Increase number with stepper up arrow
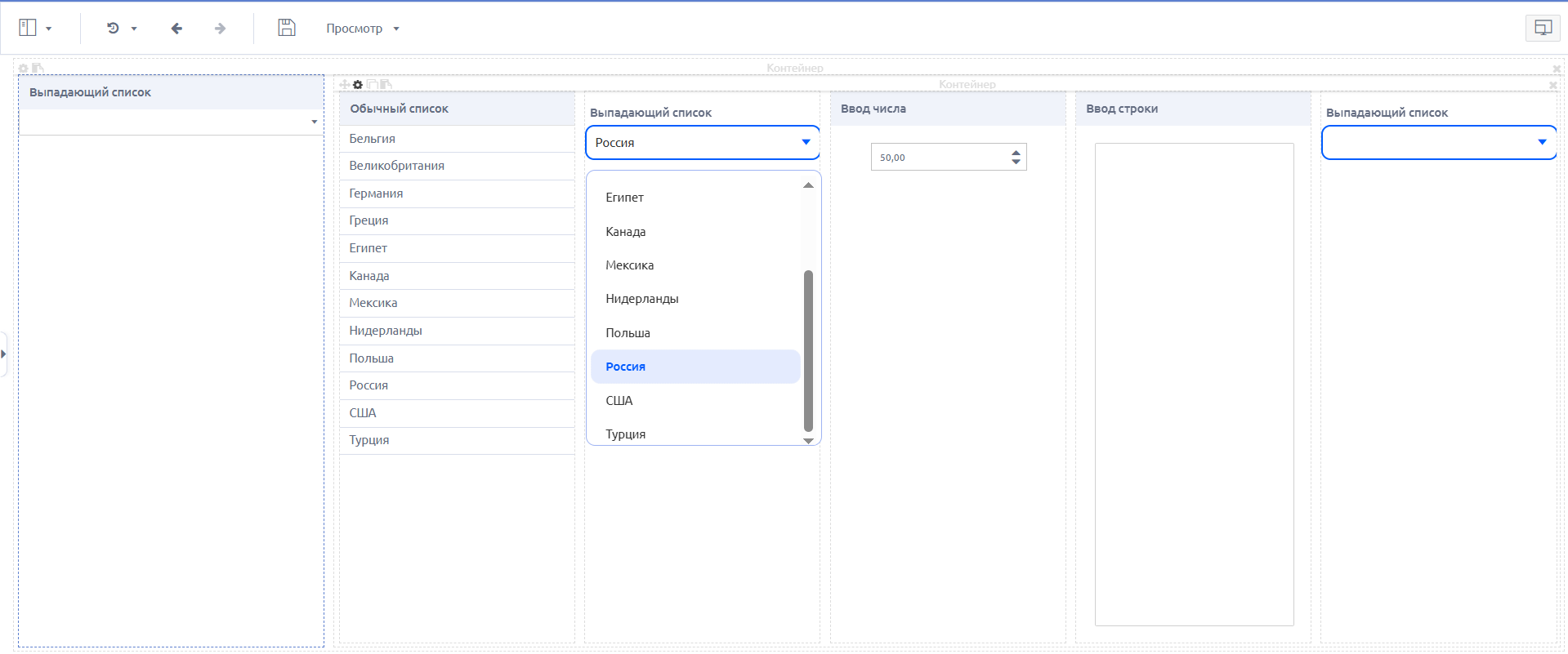The width and height of the screenshot is (1568, 654). [x=1016, y=152]
